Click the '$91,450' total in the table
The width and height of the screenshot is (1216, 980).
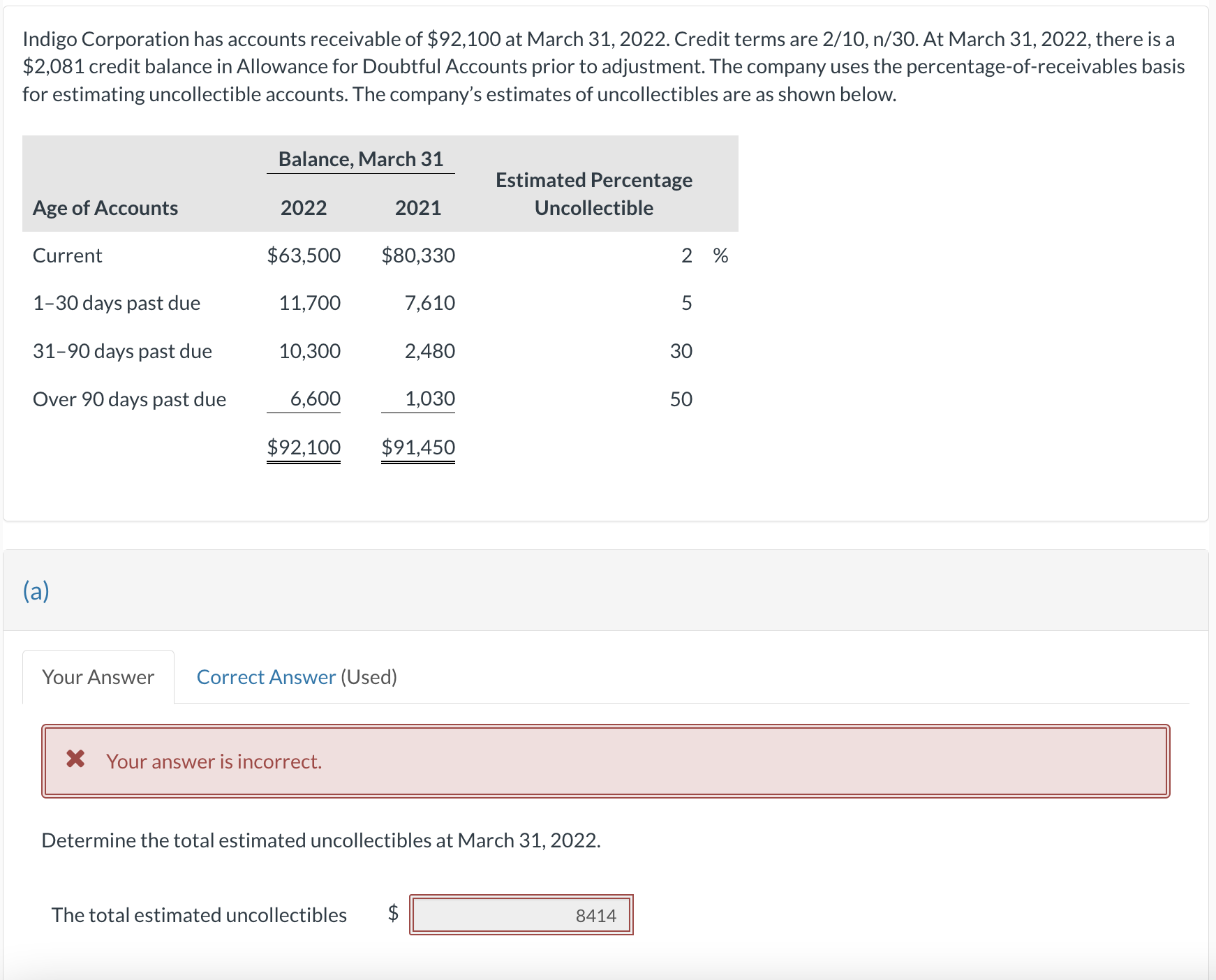click(x=418, y=447)
